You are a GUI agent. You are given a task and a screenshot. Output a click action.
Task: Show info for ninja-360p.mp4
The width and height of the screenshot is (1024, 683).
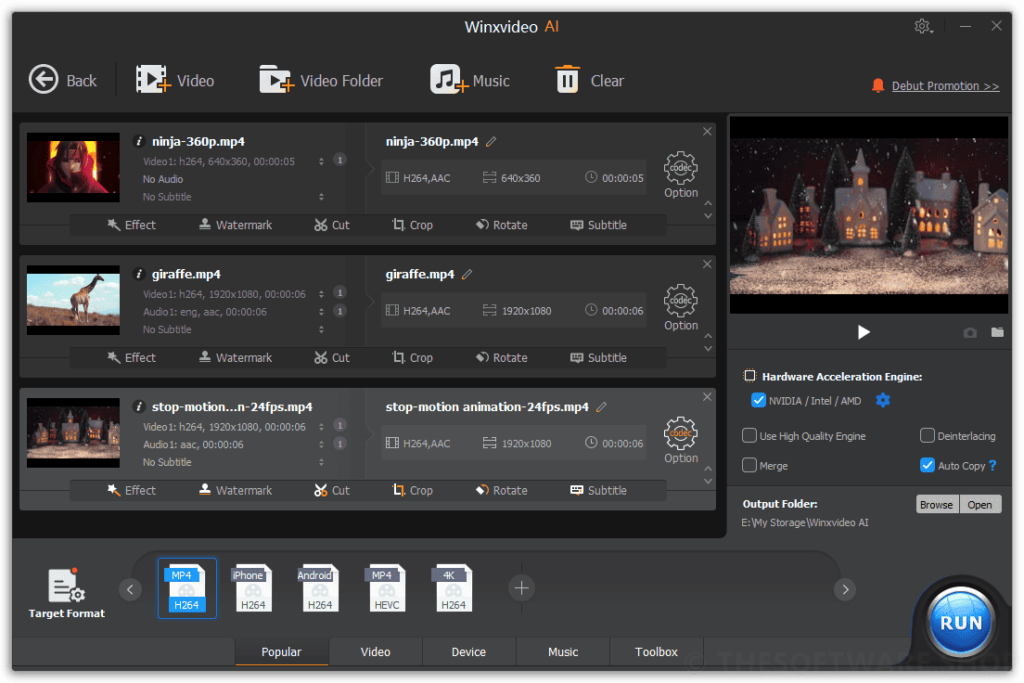pos(138,141)
